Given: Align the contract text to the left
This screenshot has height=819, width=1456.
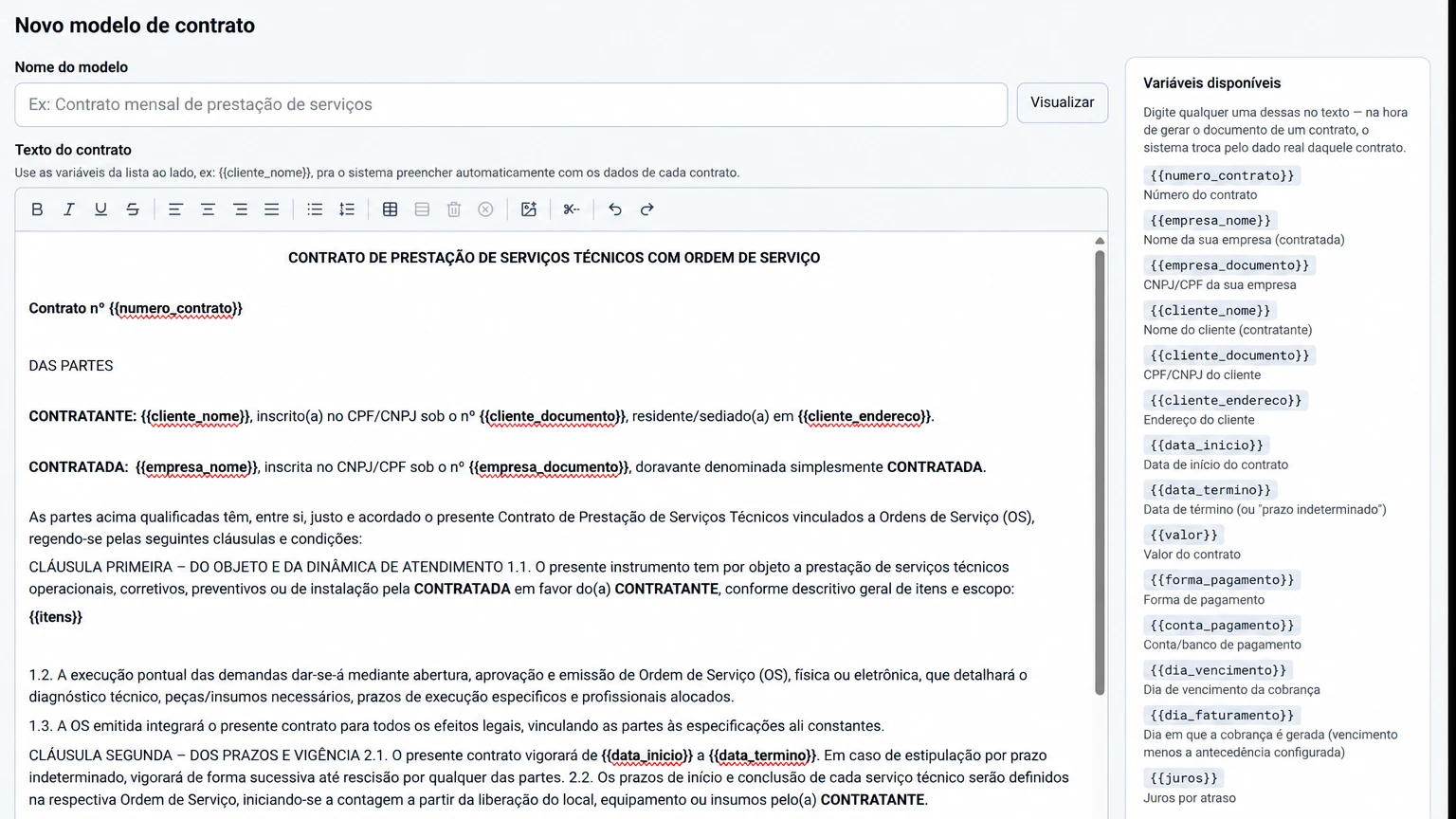Looking at the screenshot, I should [x=175, y=209].
